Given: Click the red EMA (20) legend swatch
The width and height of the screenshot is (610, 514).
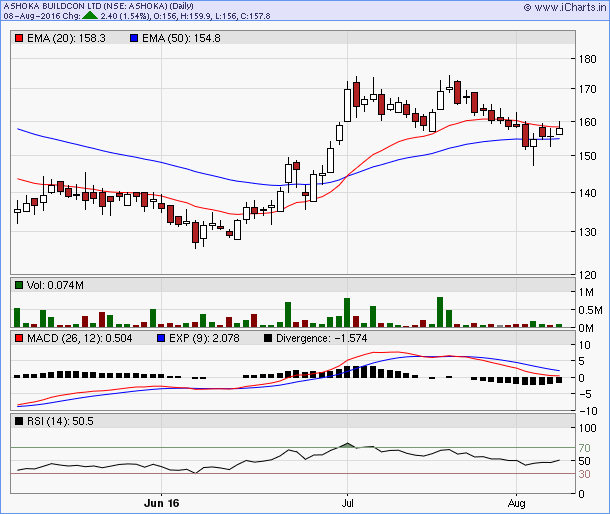Looking at the screenshot, I should point(19,38).
